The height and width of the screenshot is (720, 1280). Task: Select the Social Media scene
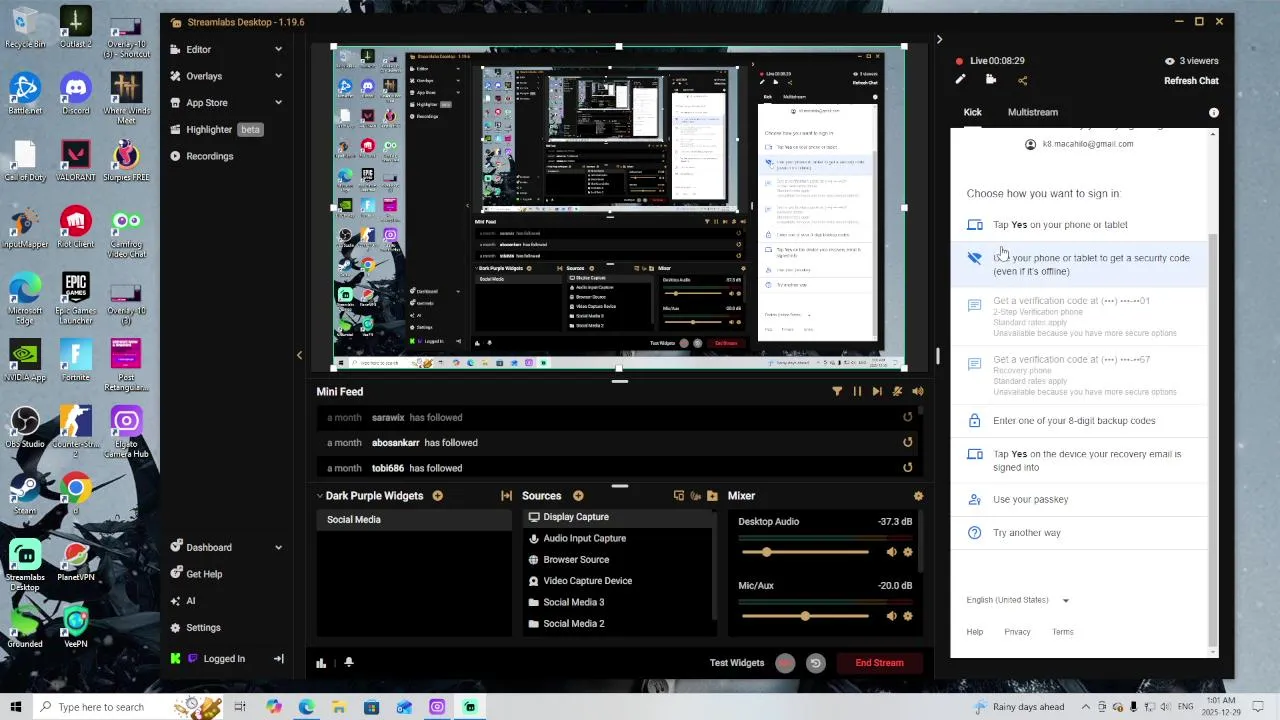(x=414, y=520)
